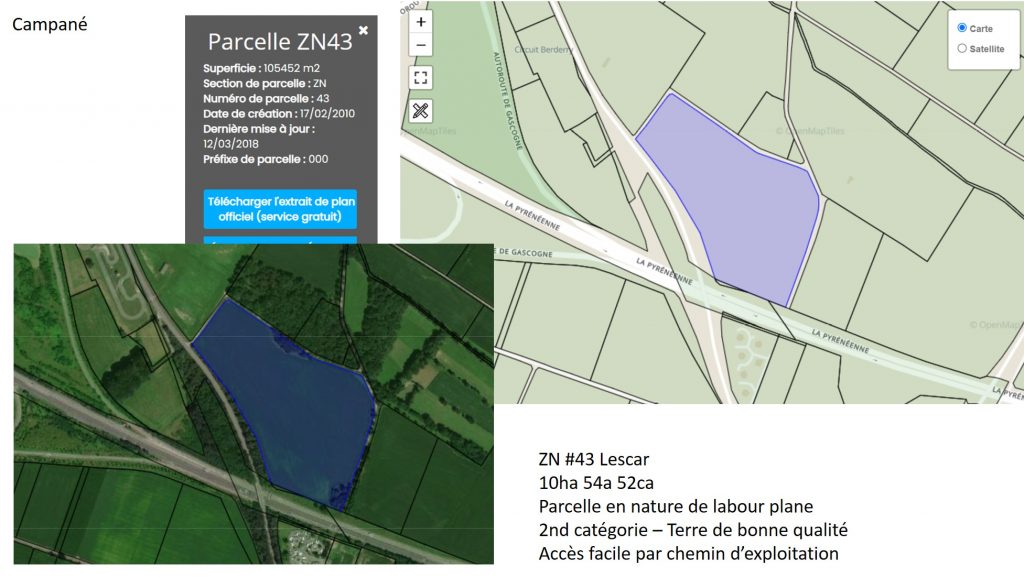
Task: Activate the ruler measurement tool
Action: click(x=421, y=111)
